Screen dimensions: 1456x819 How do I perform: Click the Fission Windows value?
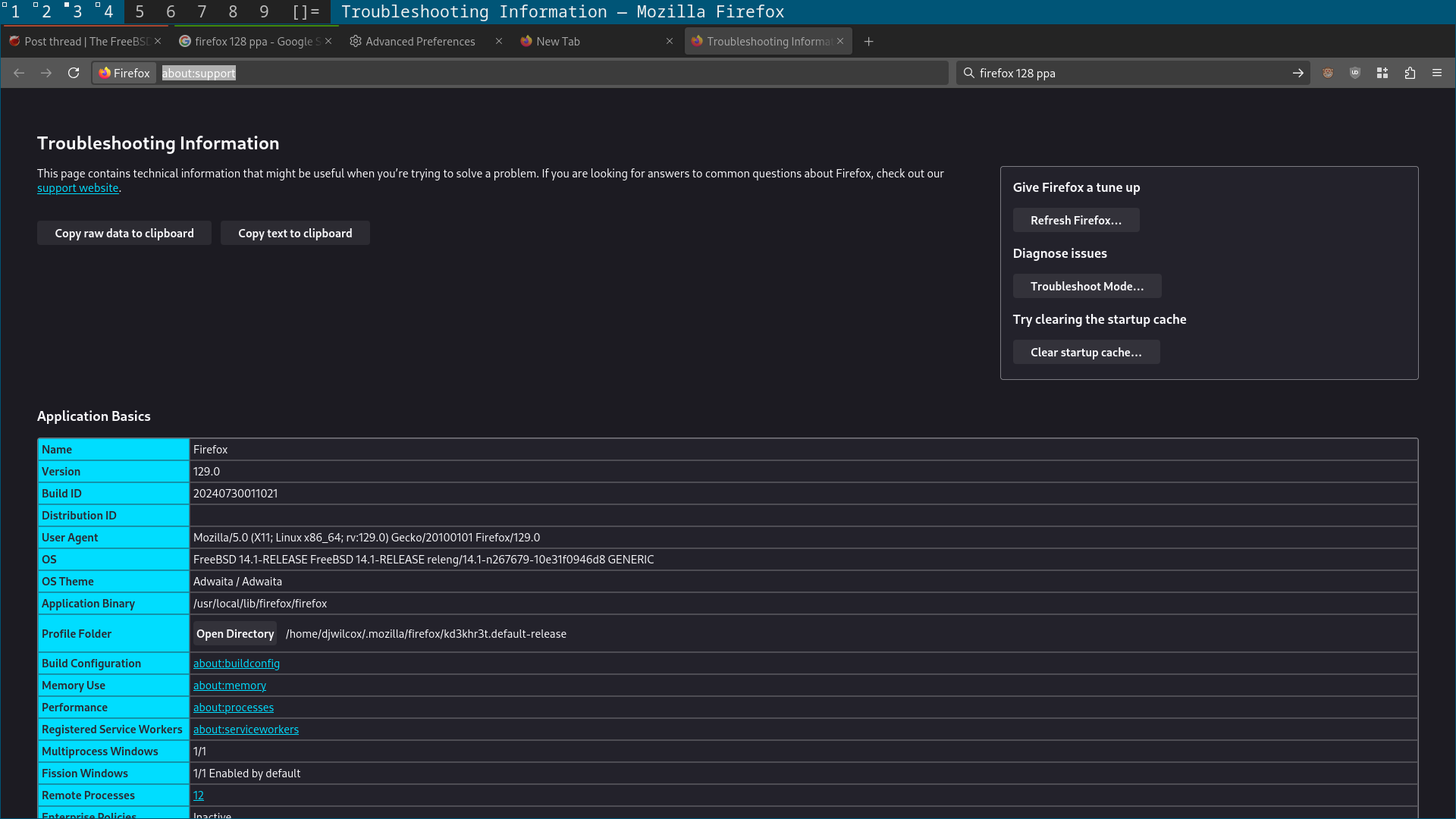point(246,773)
